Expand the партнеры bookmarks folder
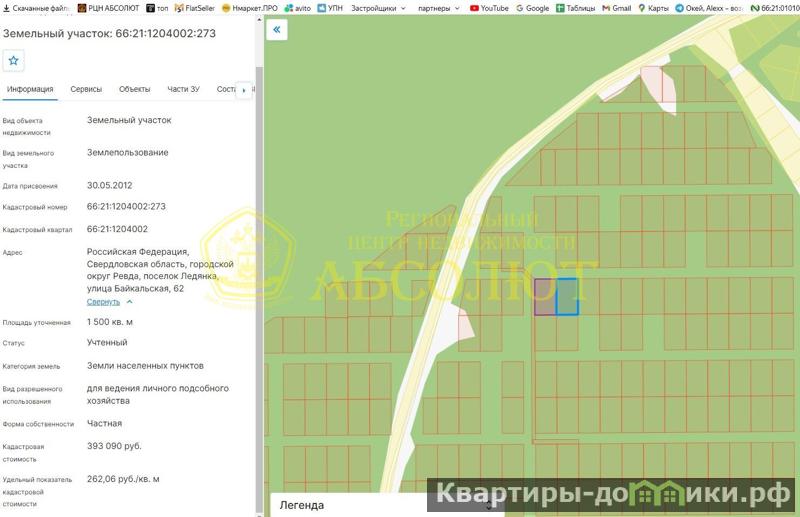The width and height of the screenshot is (800, 517). click(438, 8)
